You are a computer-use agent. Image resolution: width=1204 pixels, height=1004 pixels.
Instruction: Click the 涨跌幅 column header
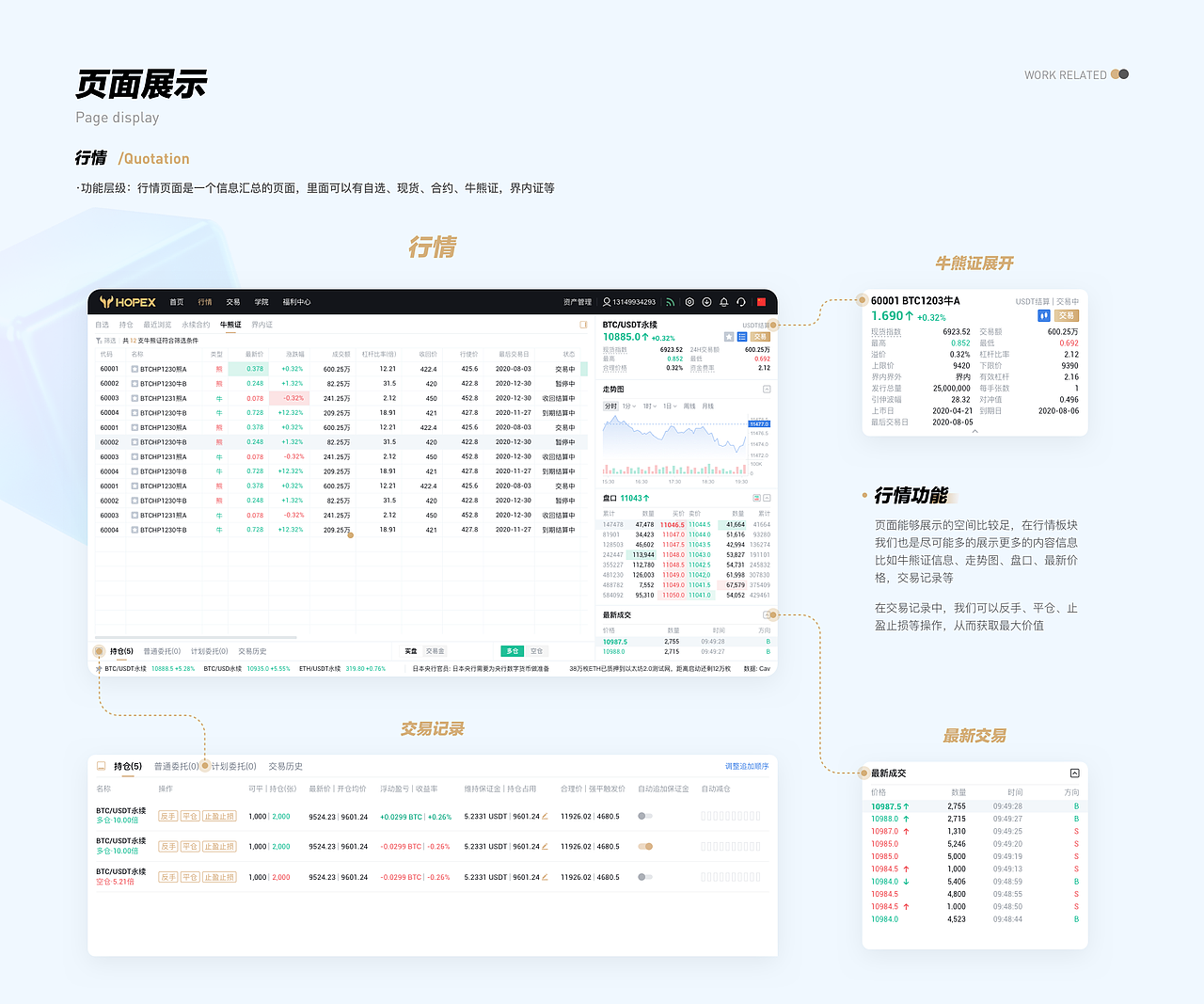294,355
